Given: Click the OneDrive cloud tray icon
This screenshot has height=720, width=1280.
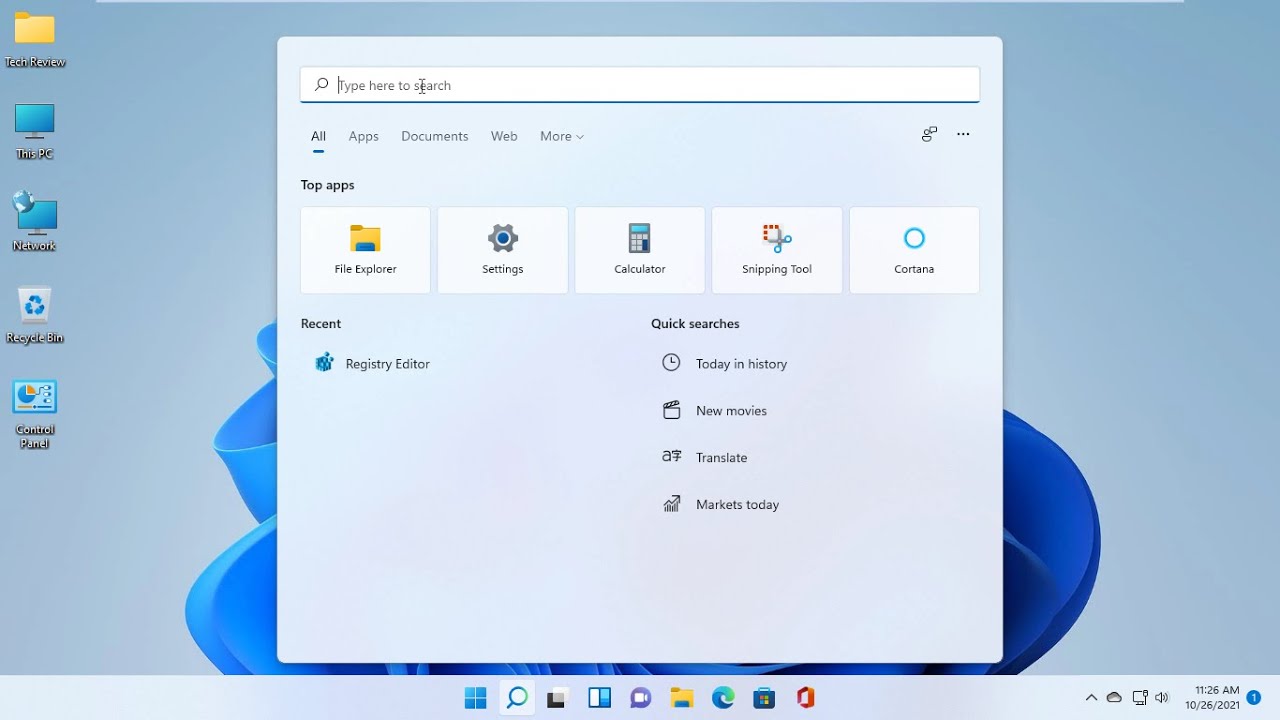Looking at the screenshot, I should point(1114,698).
